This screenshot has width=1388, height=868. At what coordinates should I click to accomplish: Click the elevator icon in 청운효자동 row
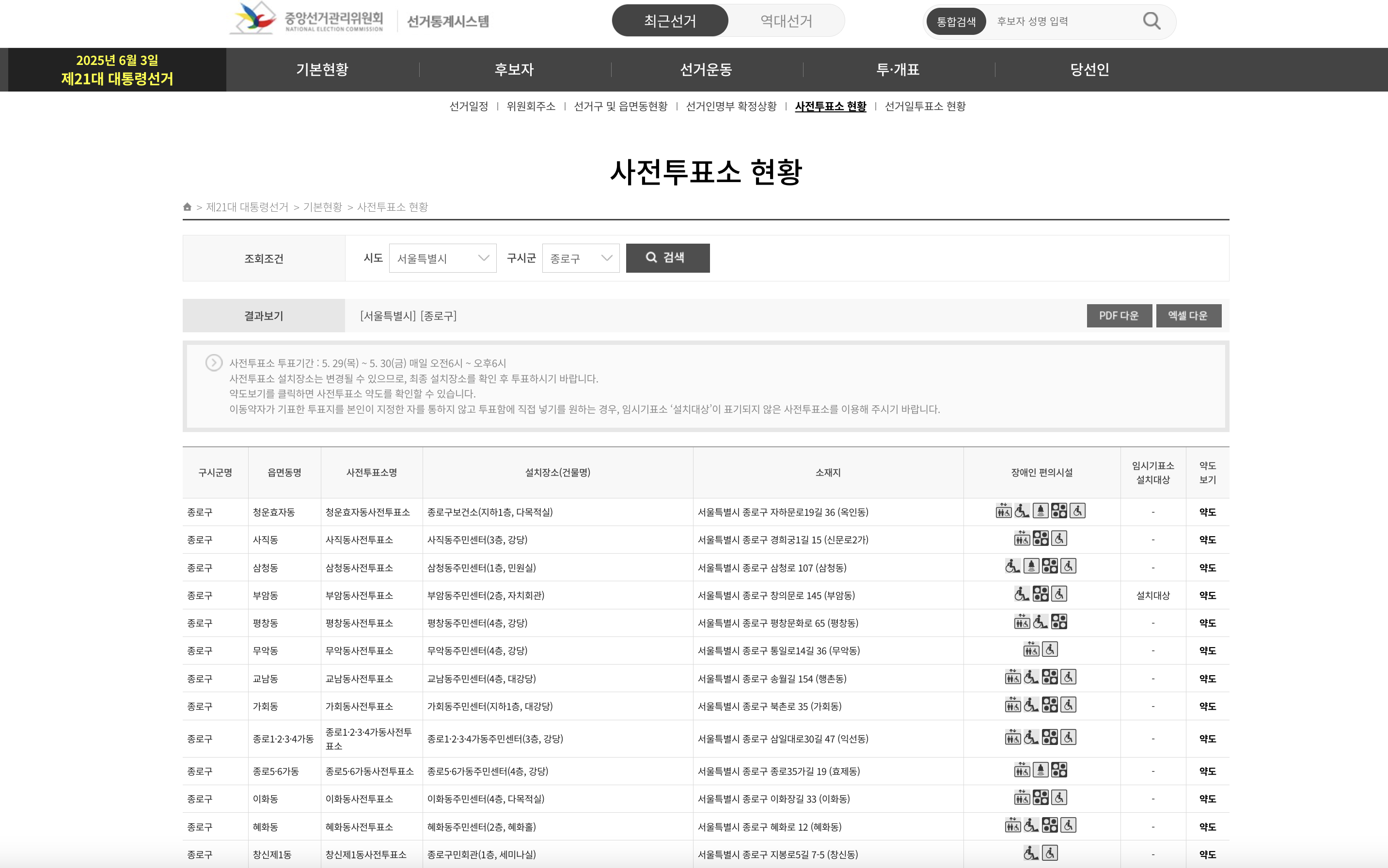tap(1003, 511)
